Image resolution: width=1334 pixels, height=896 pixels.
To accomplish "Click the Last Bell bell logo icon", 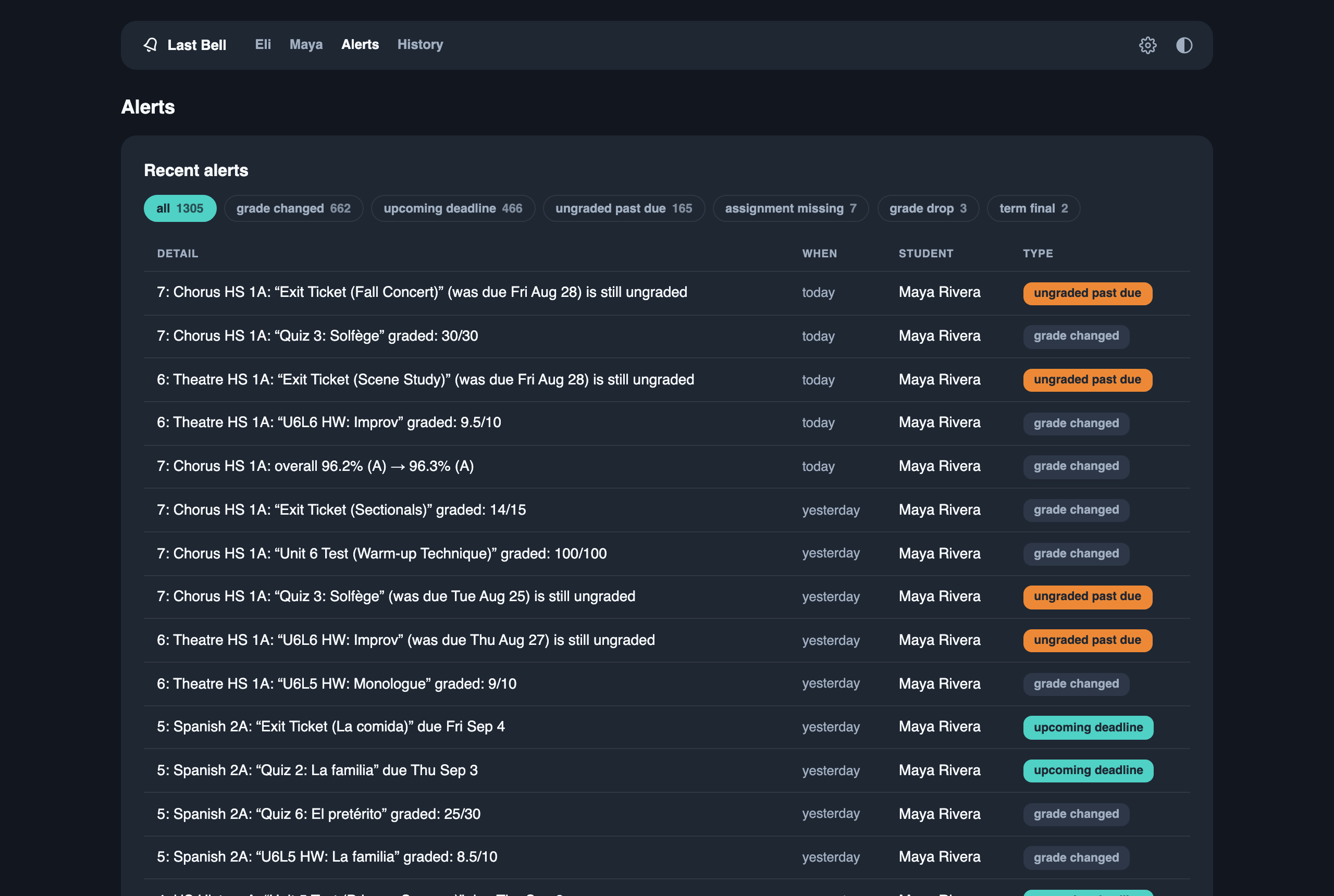I will [150, 45].
